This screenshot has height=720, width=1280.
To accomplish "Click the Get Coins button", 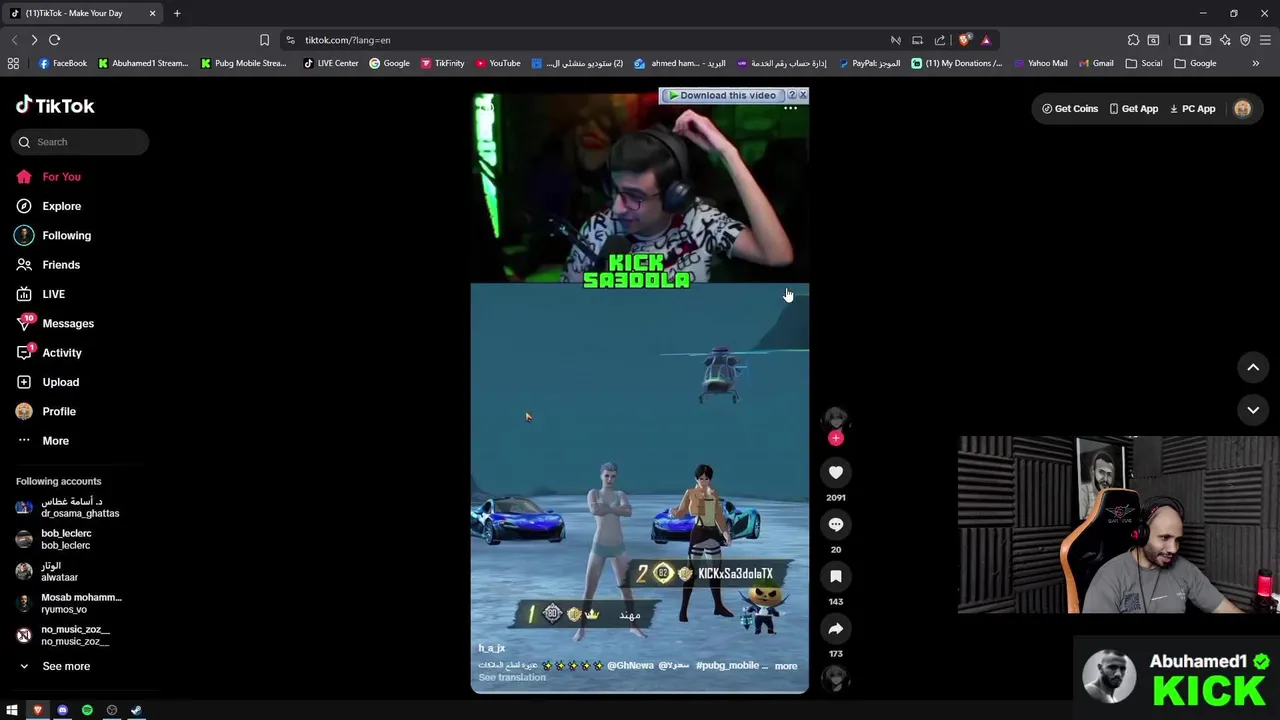I will tap(1070, 109).
